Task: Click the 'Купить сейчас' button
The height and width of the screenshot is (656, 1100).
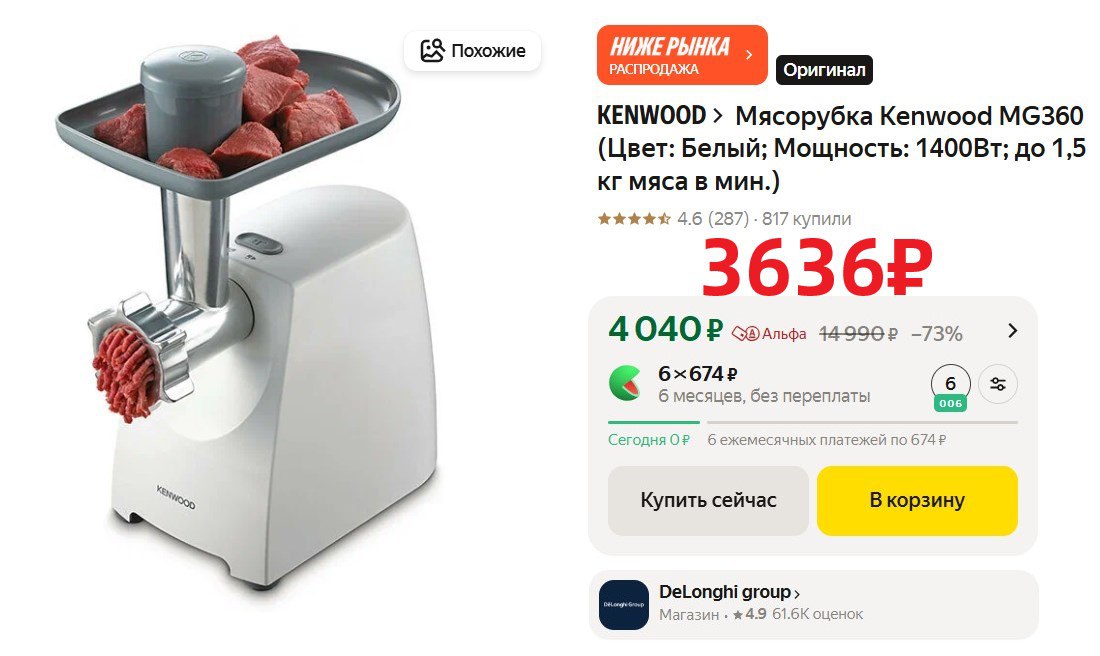Action: coord(709,500)
